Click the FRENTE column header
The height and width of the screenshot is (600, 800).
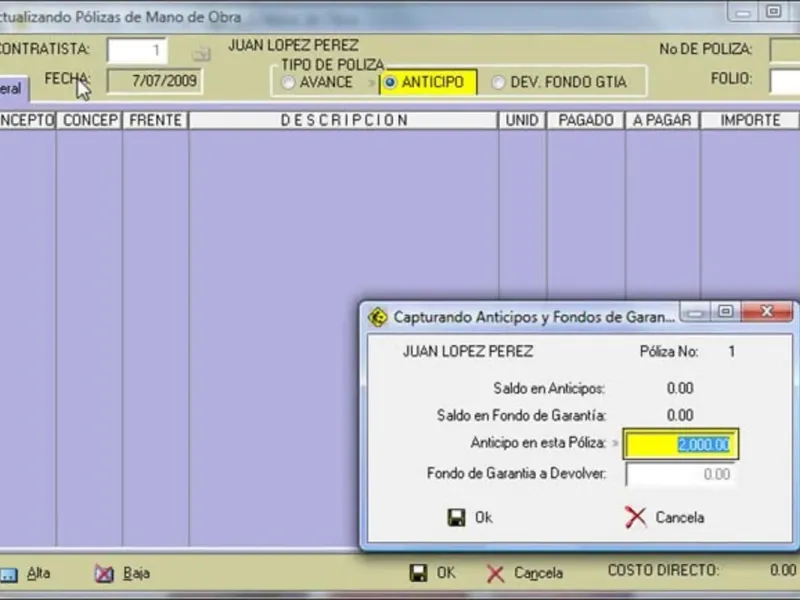(x=156, y=120)
